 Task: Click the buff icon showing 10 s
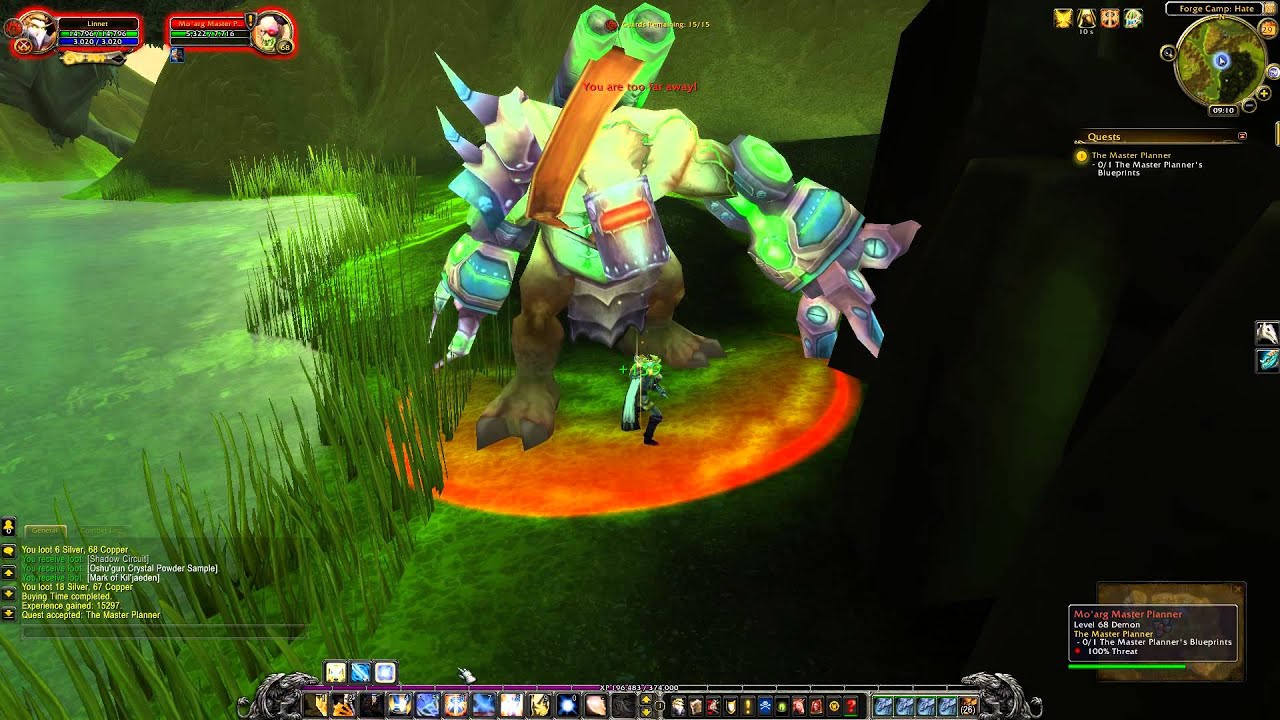point(1086,18)
